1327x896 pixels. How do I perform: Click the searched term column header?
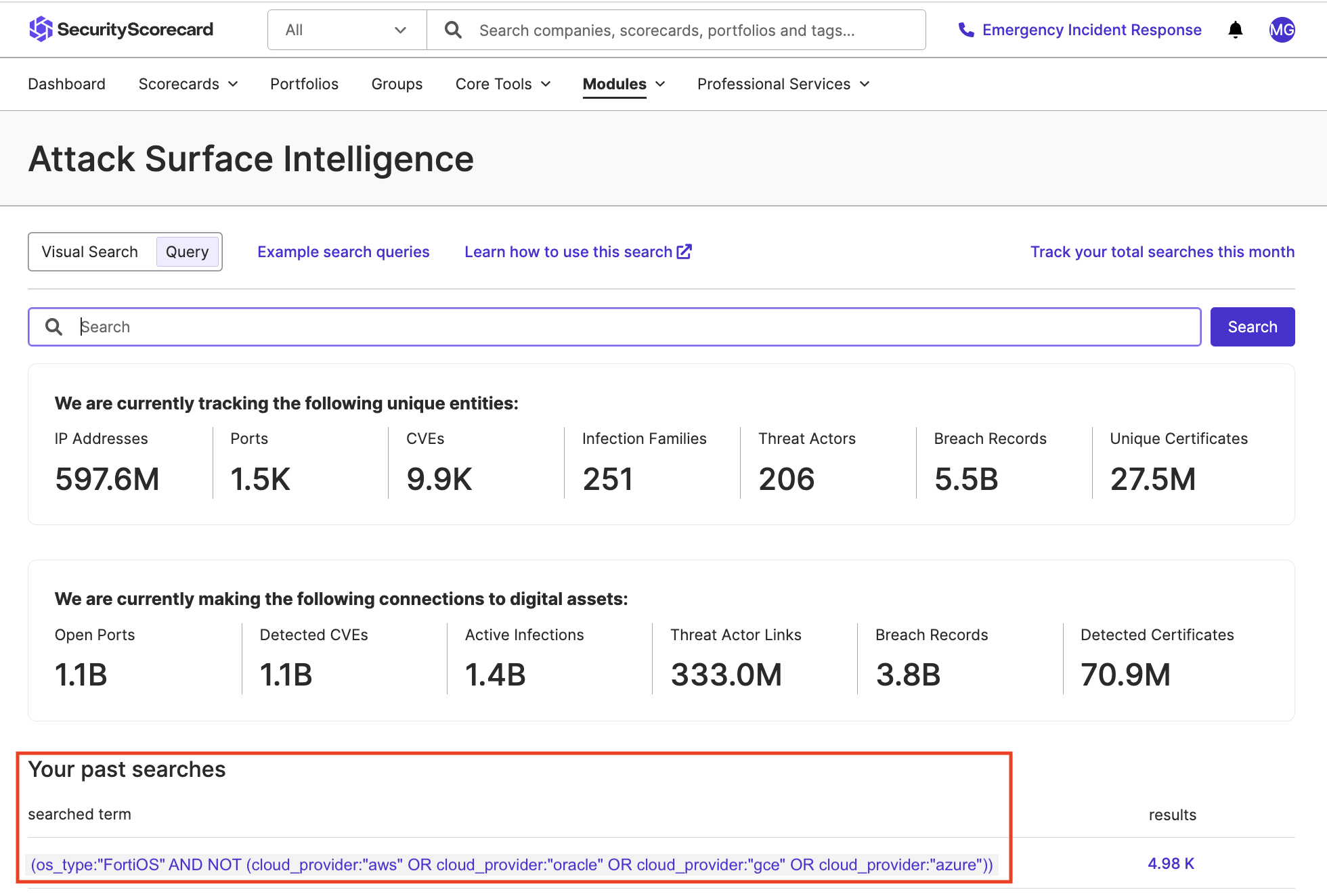(79, 814)
